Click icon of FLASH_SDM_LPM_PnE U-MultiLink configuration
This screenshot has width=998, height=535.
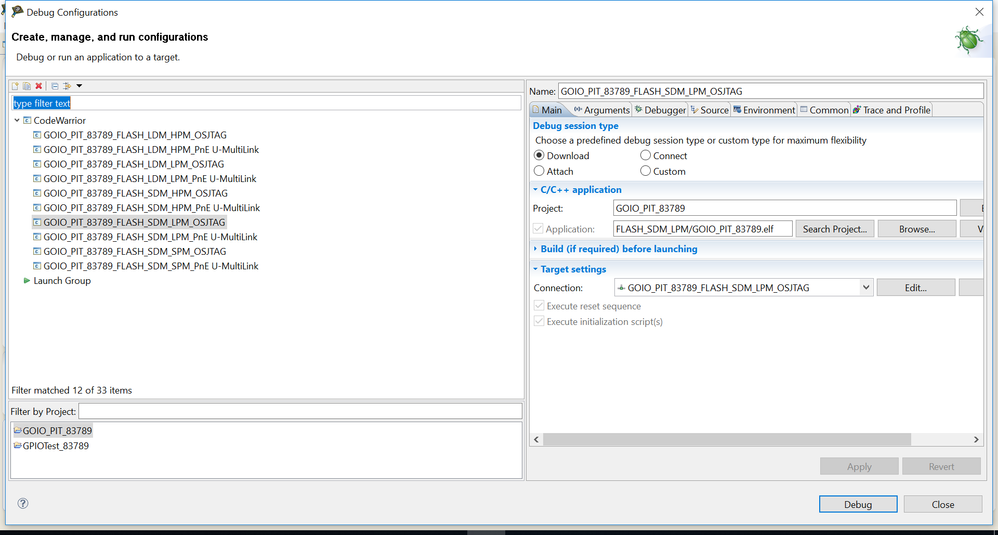point(37,237)
